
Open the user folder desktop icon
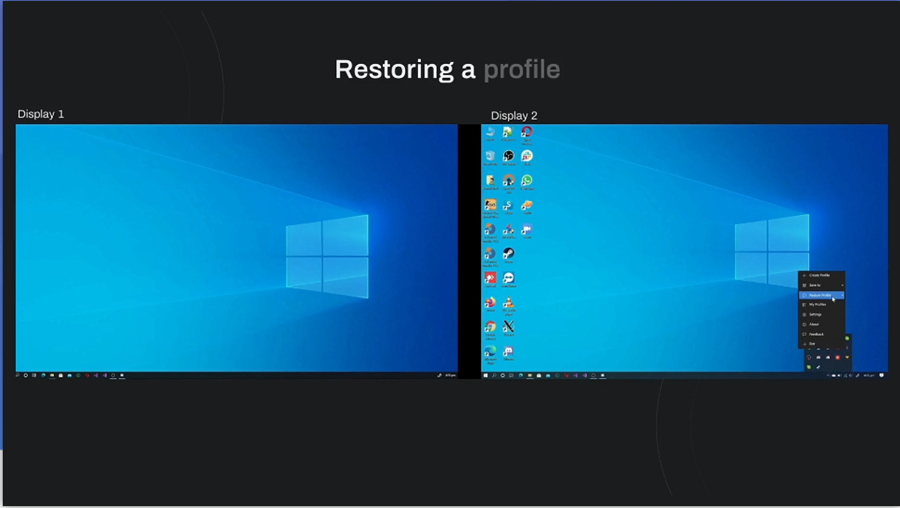click(490, 182)
